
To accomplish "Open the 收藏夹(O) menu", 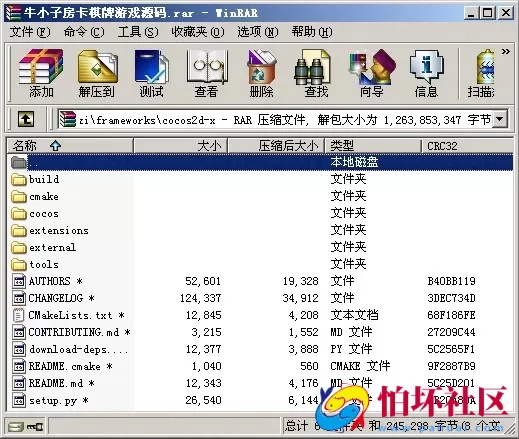I will click(x=198, y=32).
